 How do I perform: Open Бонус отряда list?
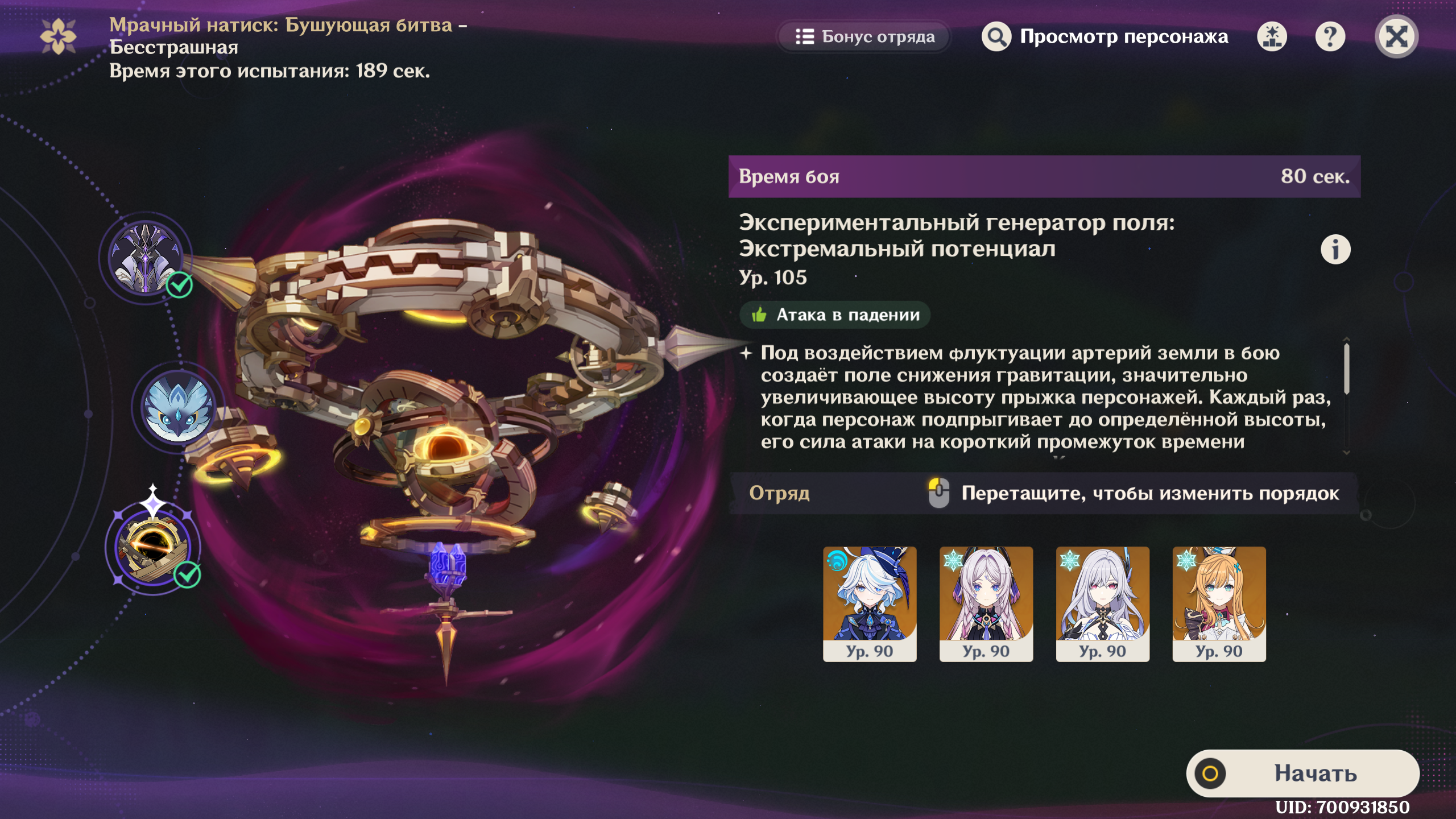pos(864,37)
